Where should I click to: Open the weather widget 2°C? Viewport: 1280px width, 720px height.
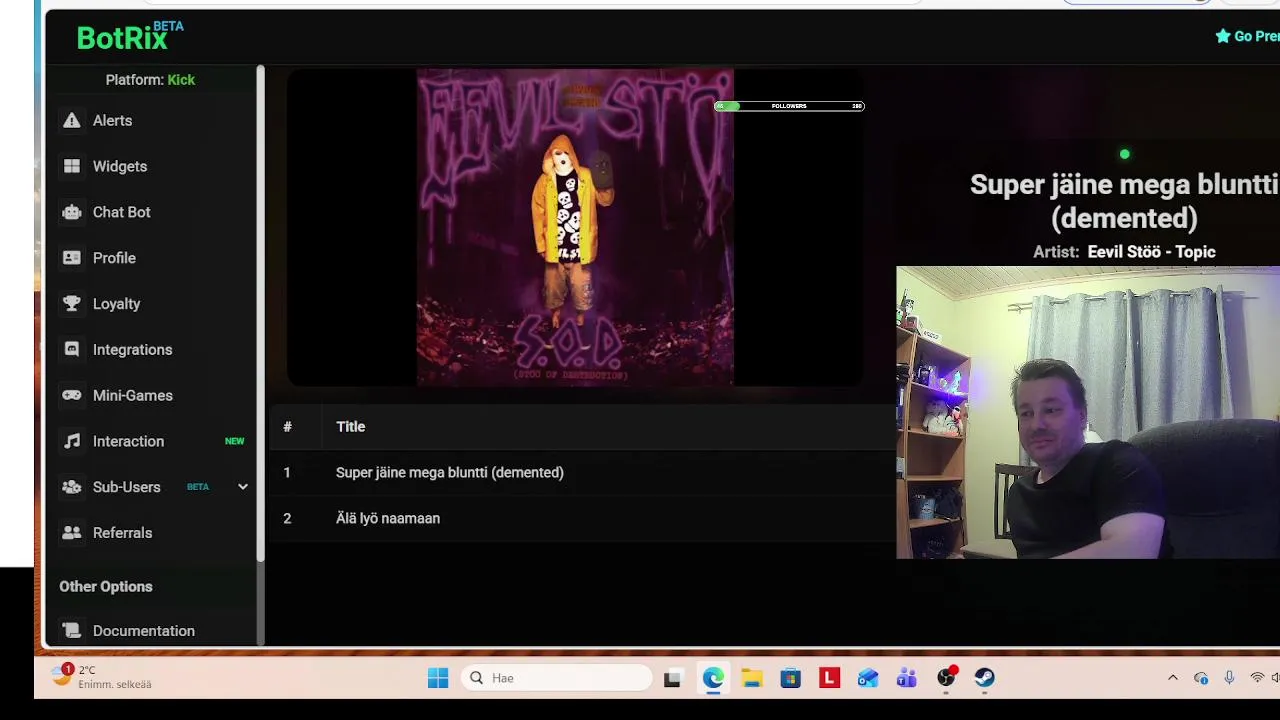tap(103, 677)
